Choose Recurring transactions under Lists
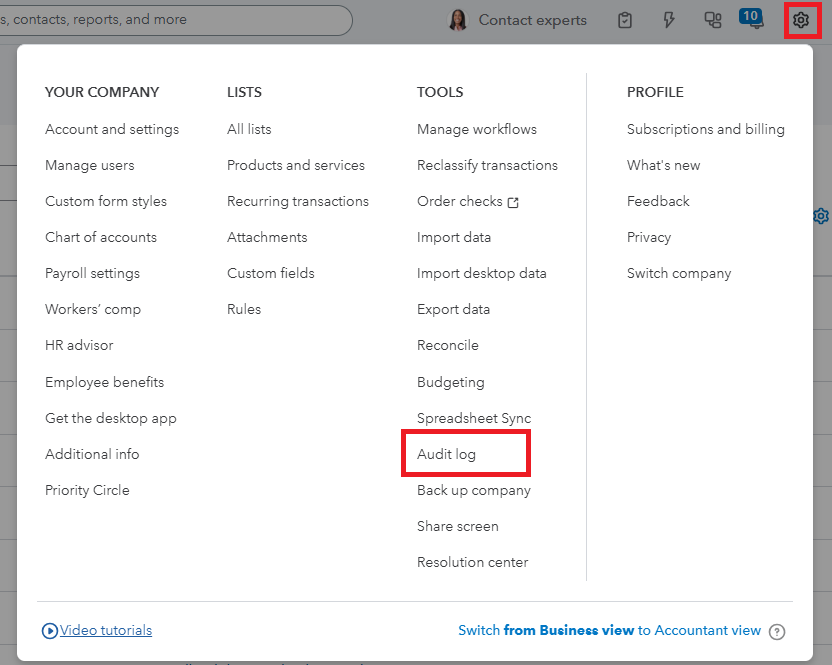The height and width of the screenshot is (665, 832). click(x=298, y=201)
